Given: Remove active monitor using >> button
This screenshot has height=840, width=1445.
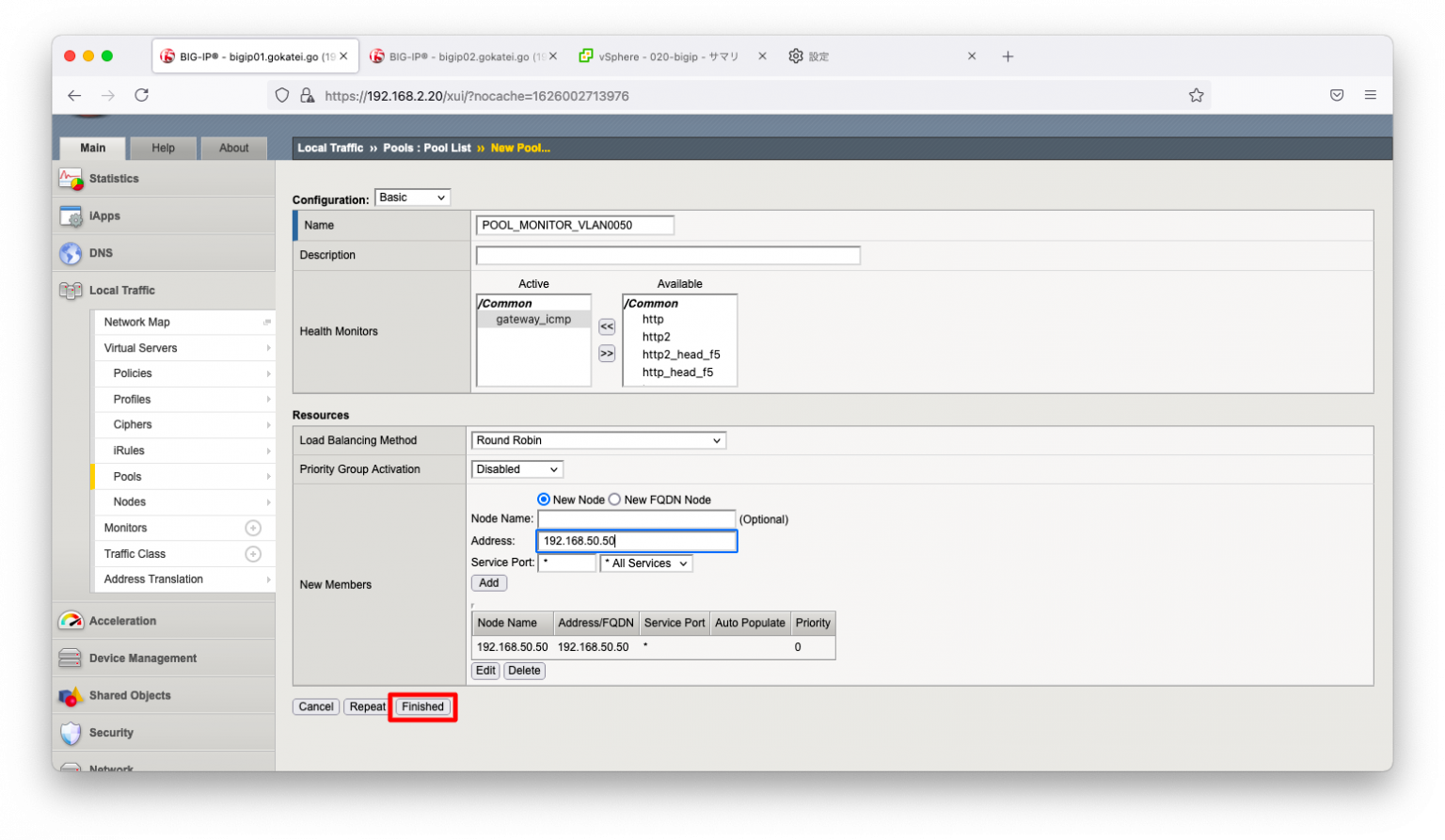Looking at the screenshot, I should (607, 354).
